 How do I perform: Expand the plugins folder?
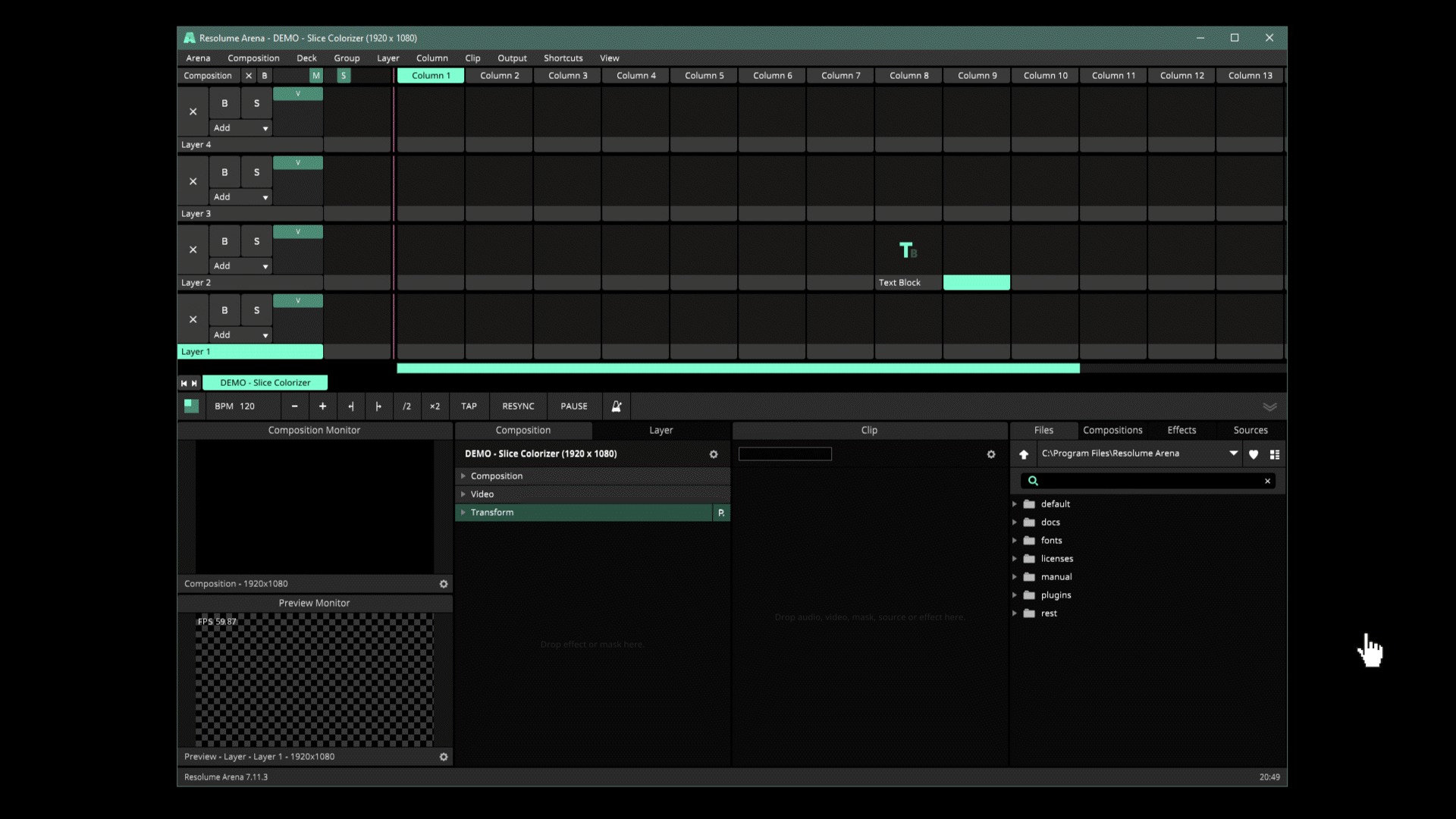[1015, 595]
